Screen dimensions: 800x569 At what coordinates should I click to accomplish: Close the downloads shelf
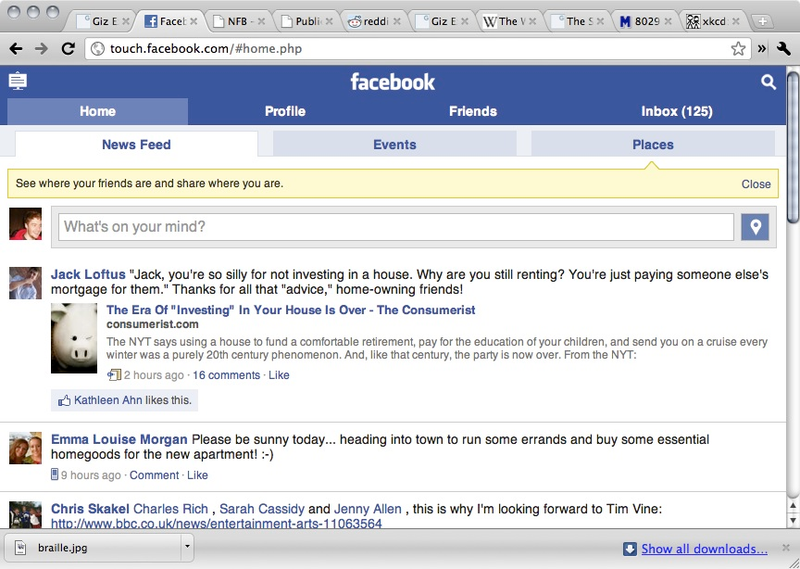[x=786, y=548]
